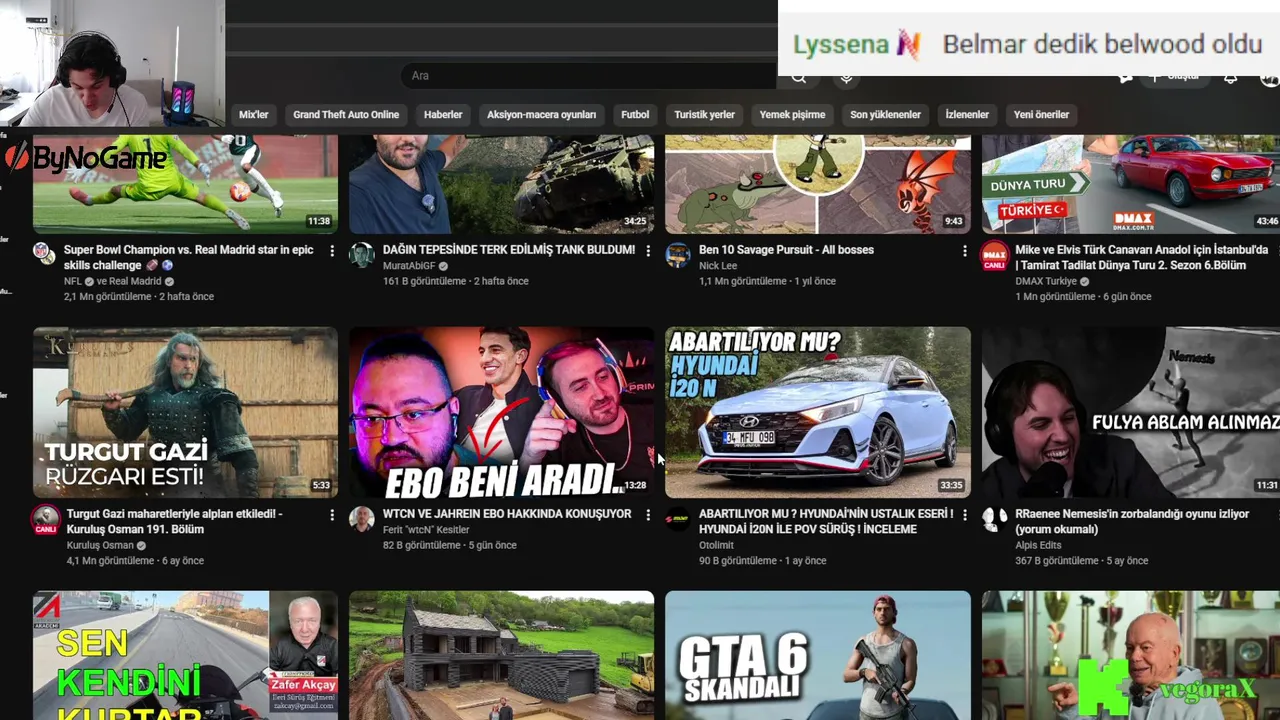Open RRaenee Nemesis'in zorbalandığı oyunu izliyor title
The width and height of the screenshot is (1280, 720).
(x=1132, y=521)
